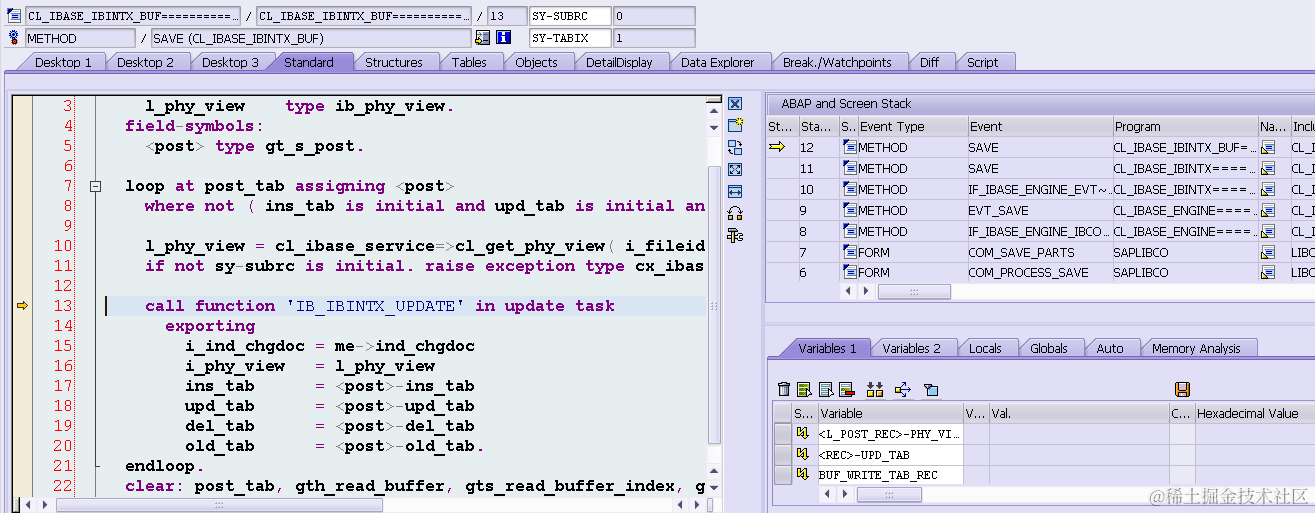The height and width of the screenshot is (513, 1315).
Task: Open the DetailDisplay tab
Action: tap(619, 62)
